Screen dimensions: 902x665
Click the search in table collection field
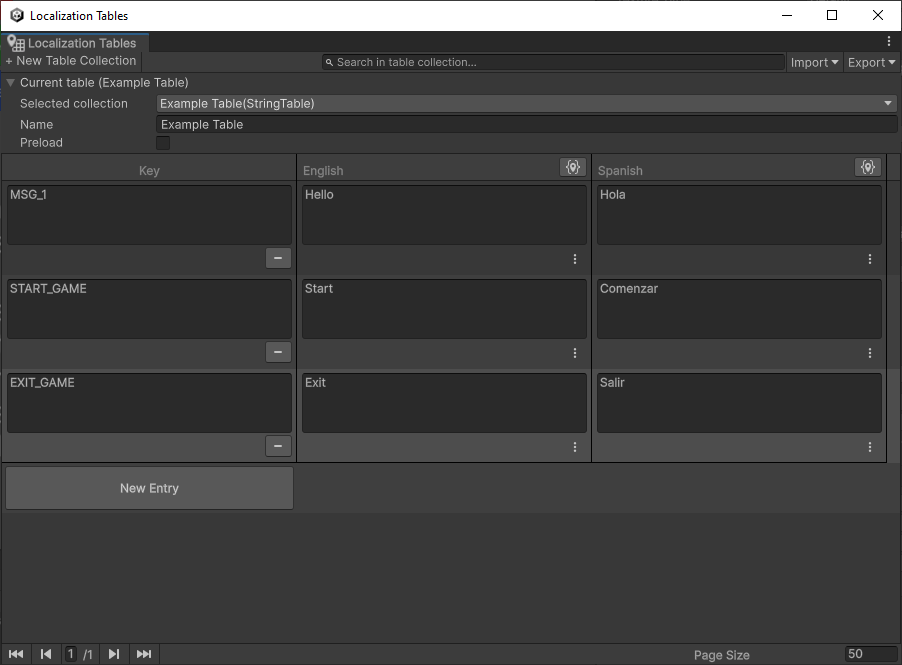pos(553,62)
